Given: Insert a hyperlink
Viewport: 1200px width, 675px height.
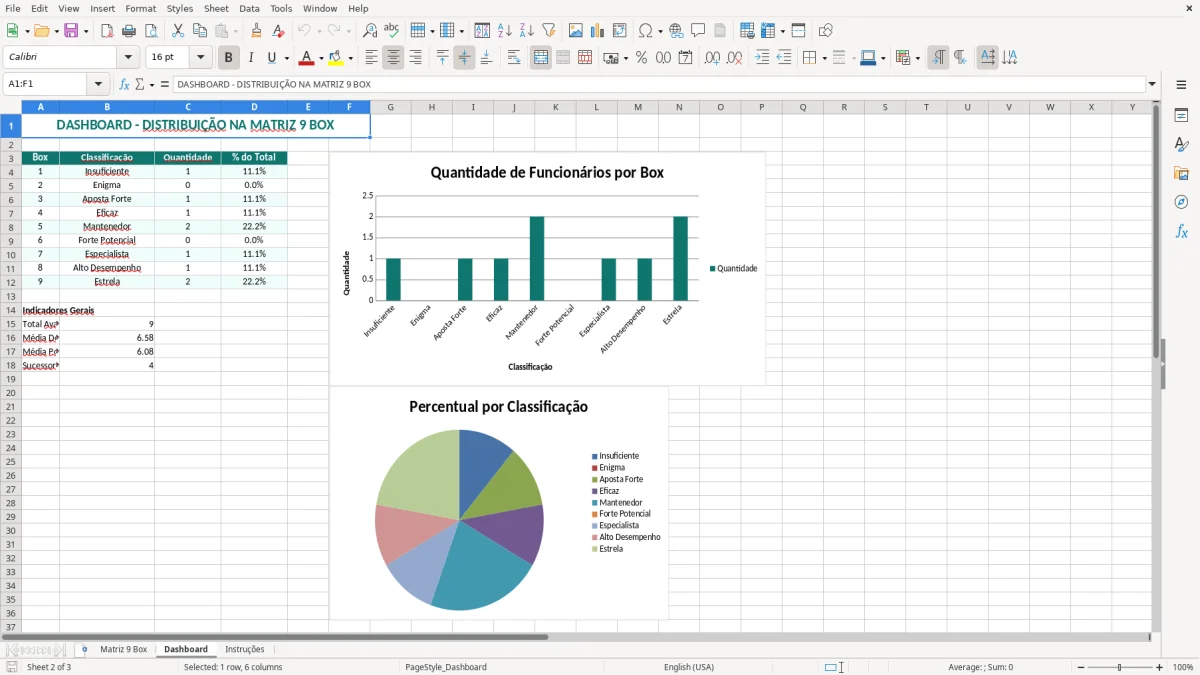Looking at the screenshot, I should click(676, 31).
